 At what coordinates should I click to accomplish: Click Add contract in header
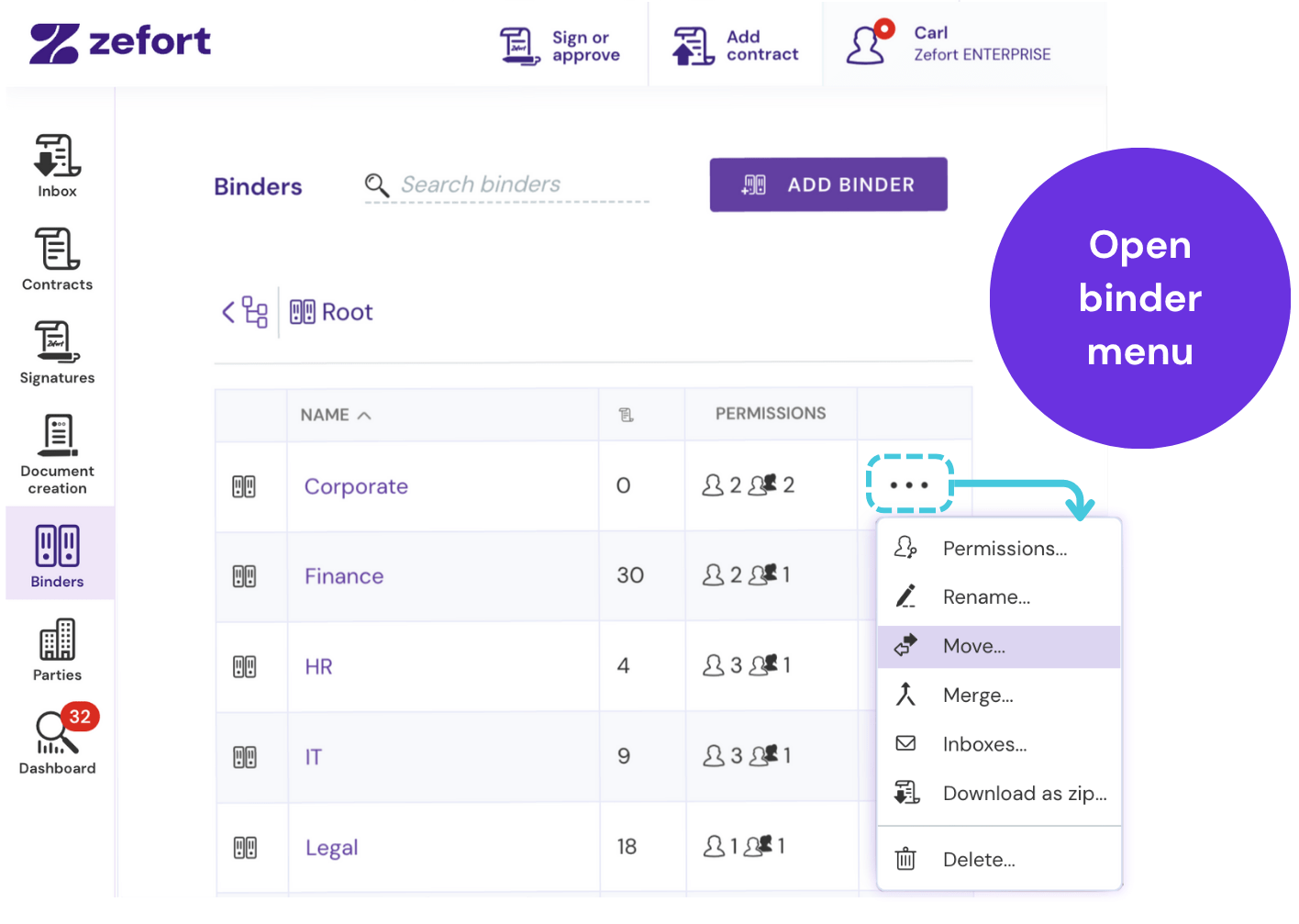coord(736,46)
